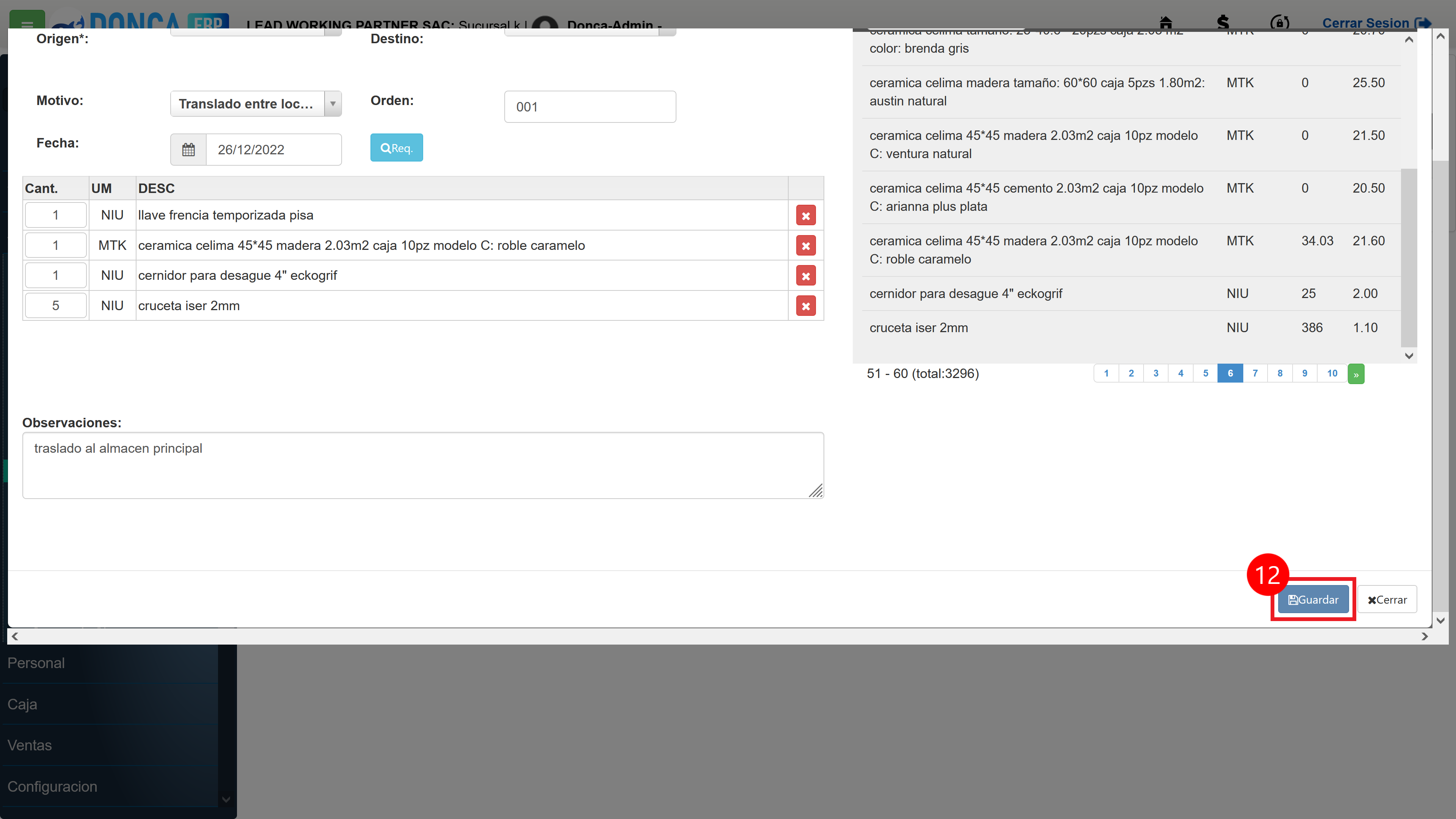Edit quantity for cernidor para desague row

[x=55, y=275]
